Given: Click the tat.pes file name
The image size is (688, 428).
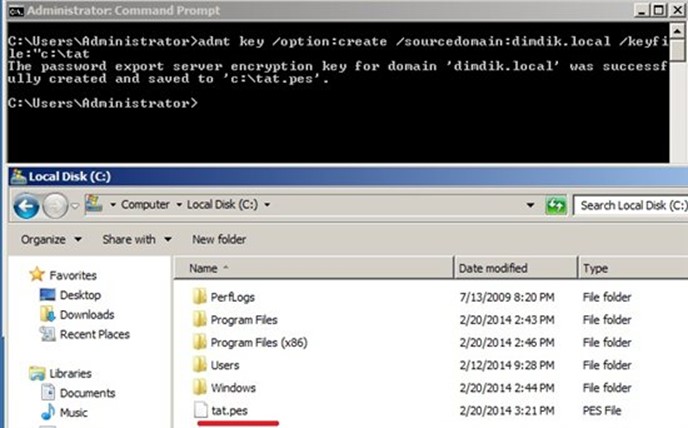Looking at the screenshot, I should coord(229,411).
